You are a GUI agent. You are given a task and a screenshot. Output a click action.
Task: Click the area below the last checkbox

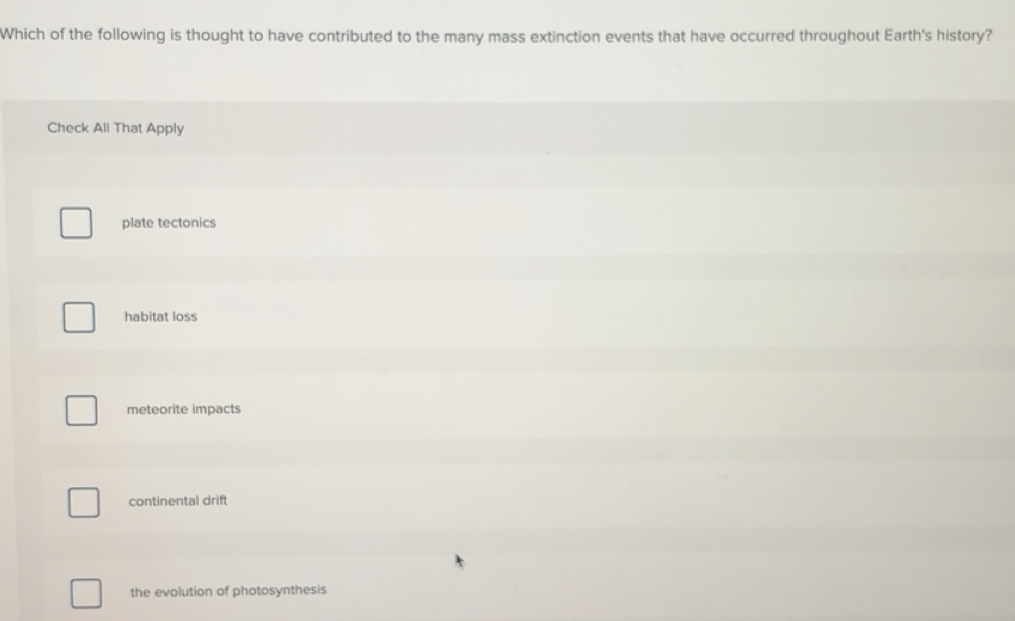pyautogui.click(x=86, y=615)
